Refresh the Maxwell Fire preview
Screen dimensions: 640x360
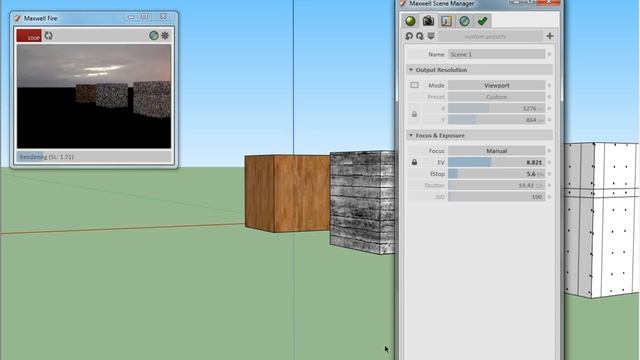pyautogui.click(x=49, y=36)
